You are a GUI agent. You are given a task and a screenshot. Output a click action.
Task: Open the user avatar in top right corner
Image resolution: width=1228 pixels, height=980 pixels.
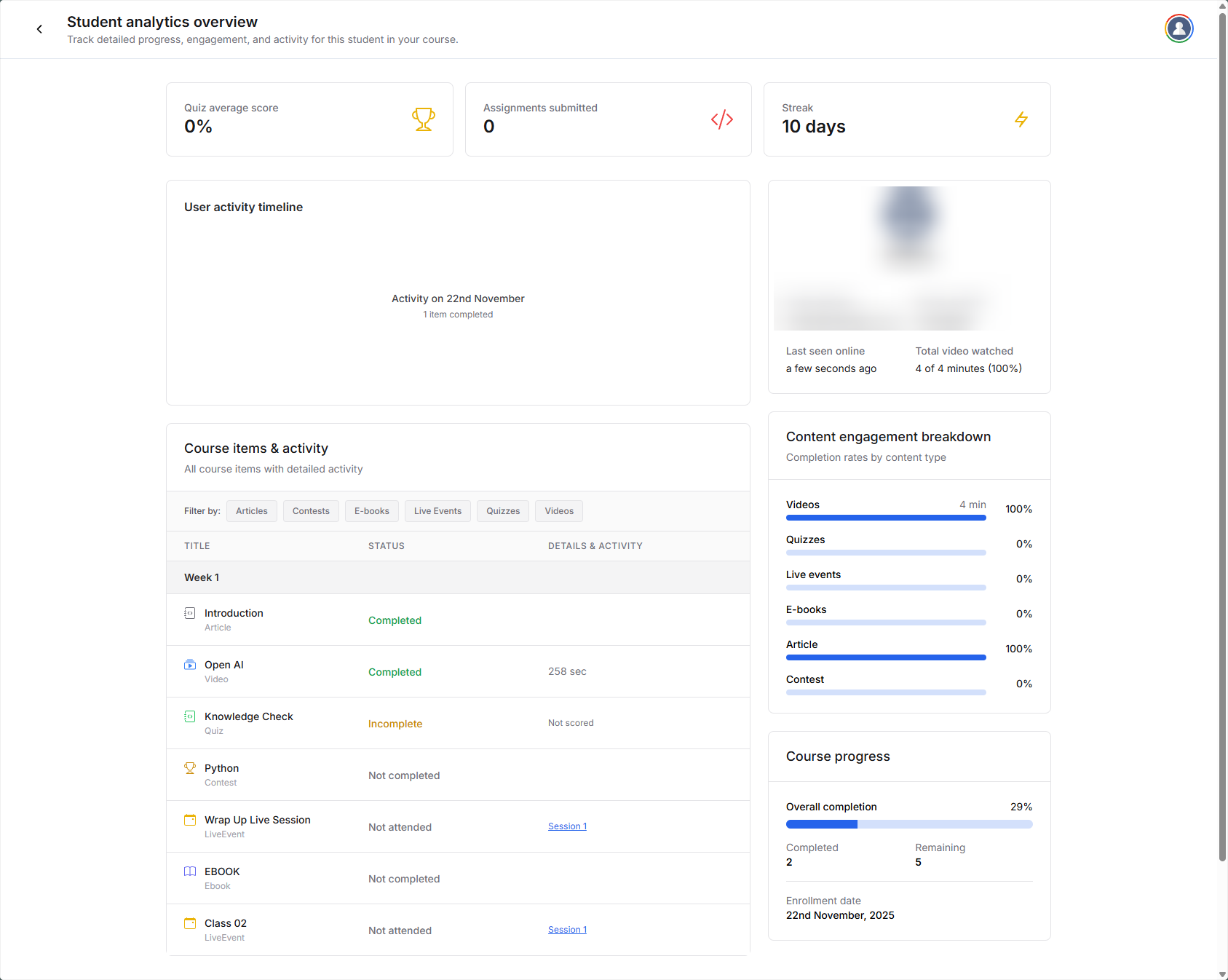1179,28
